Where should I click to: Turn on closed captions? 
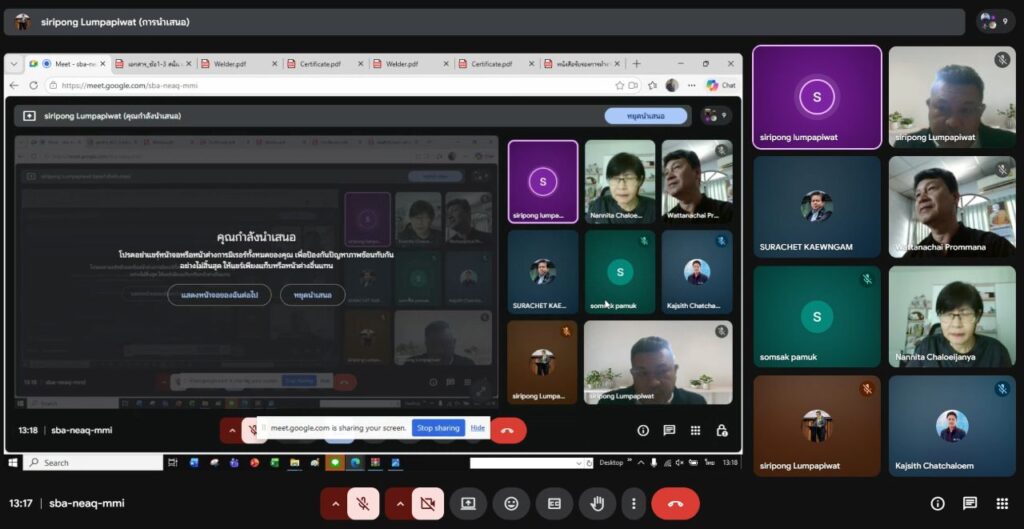click(554, 504)
